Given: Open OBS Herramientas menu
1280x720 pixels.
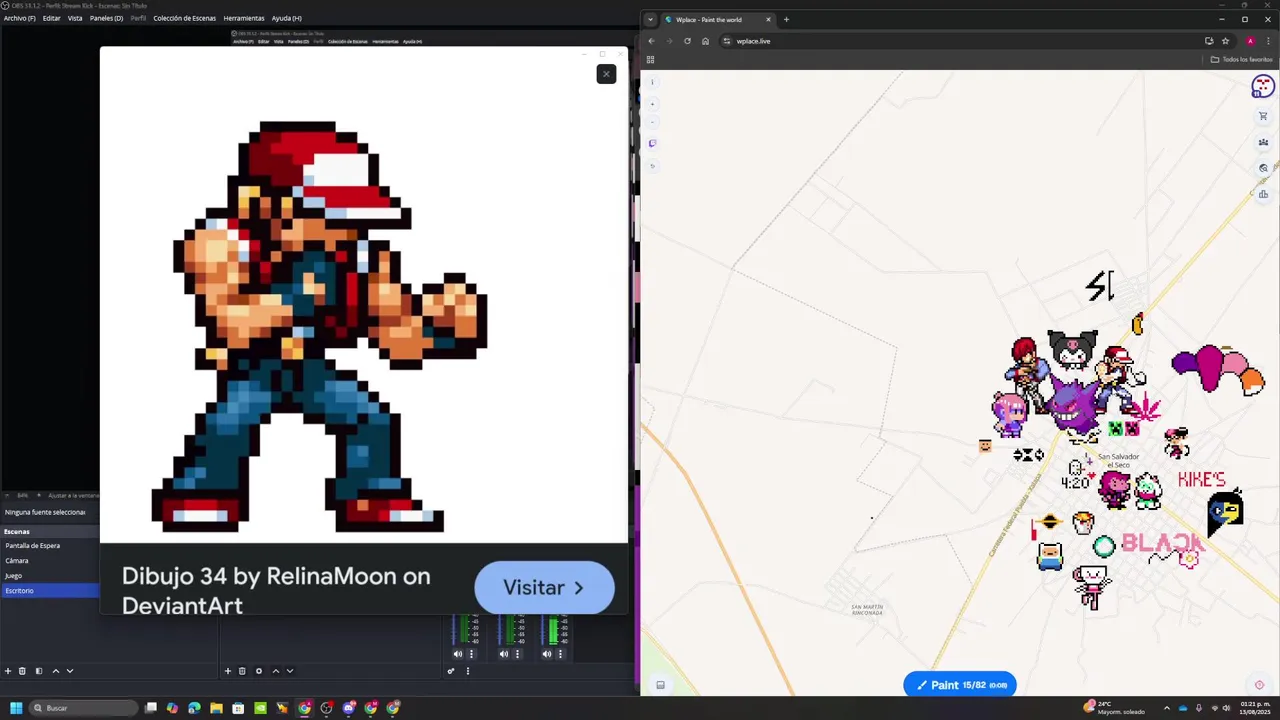Looking at the screenshot, I should tap(244, 18).
